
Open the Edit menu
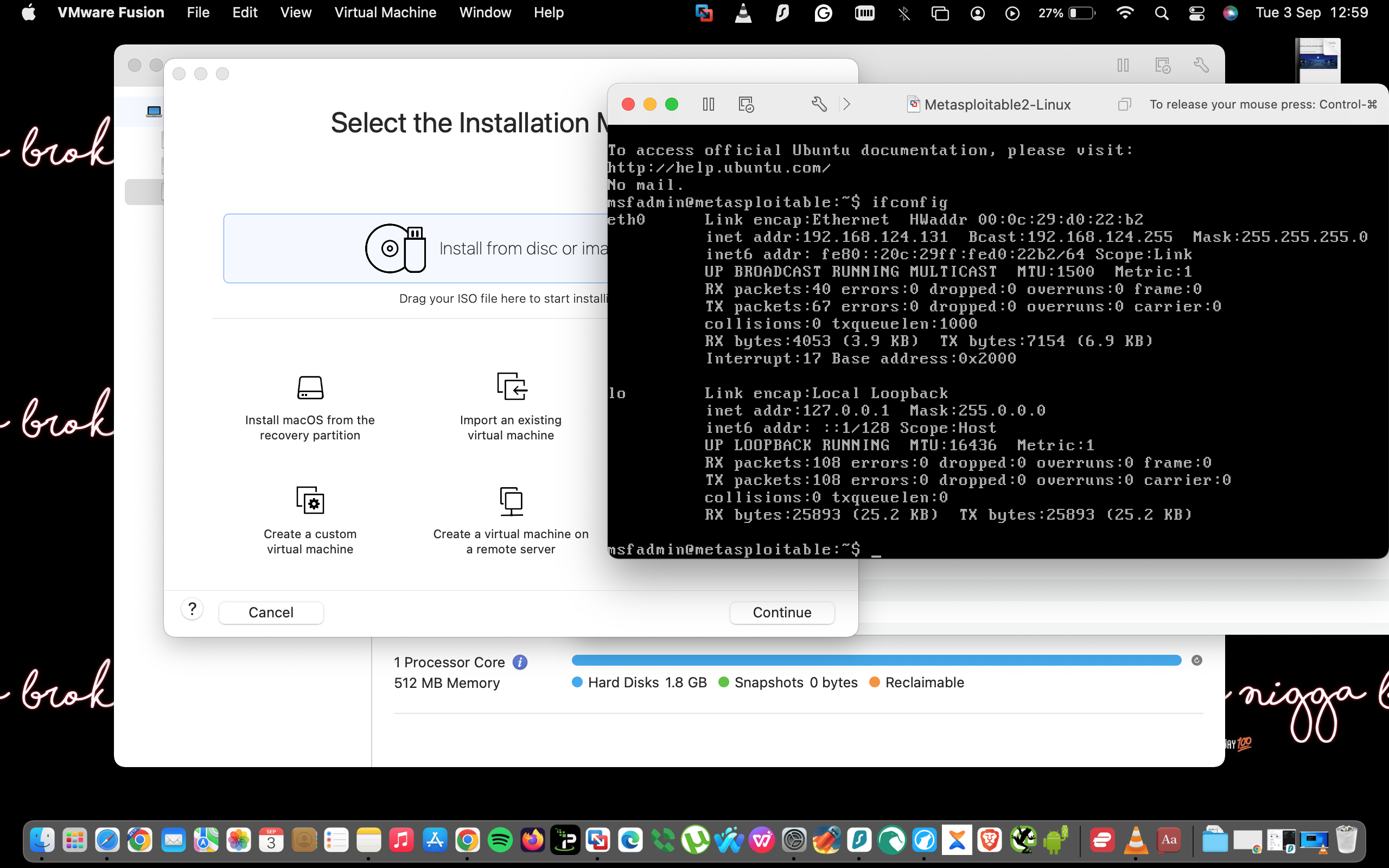(x=245, y=12)
